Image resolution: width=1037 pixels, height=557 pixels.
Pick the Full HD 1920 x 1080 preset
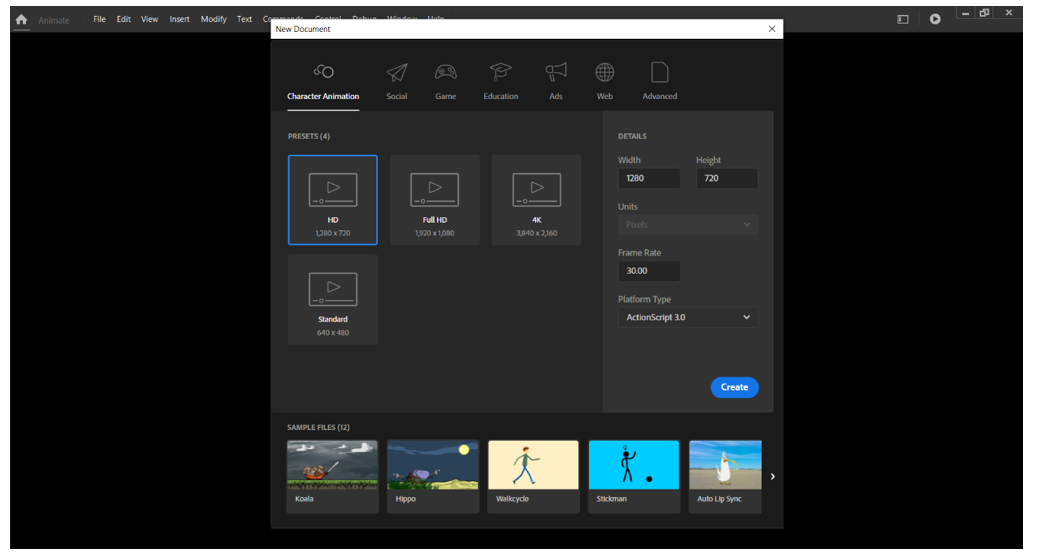(435, 200)
